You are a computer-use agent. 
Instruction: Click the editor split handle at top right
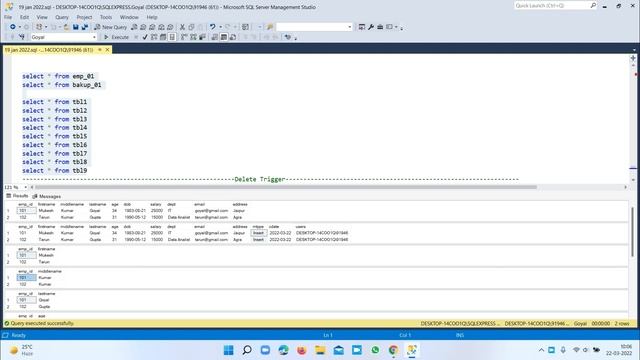(x=633, y=58)
